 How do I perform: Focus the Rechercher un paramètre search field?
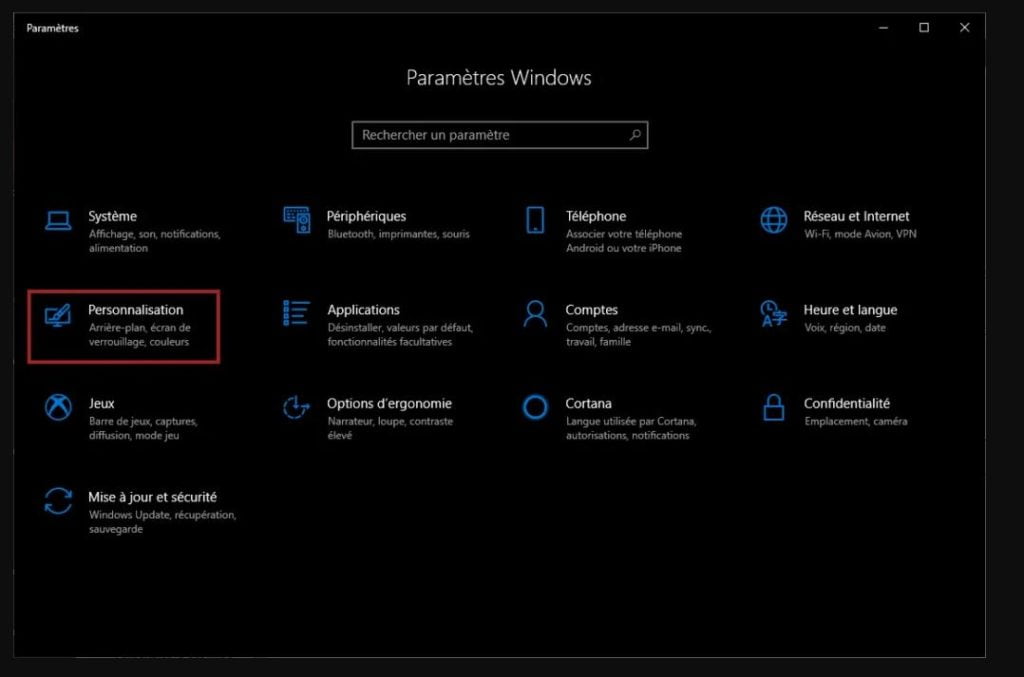tap(500, 135)
